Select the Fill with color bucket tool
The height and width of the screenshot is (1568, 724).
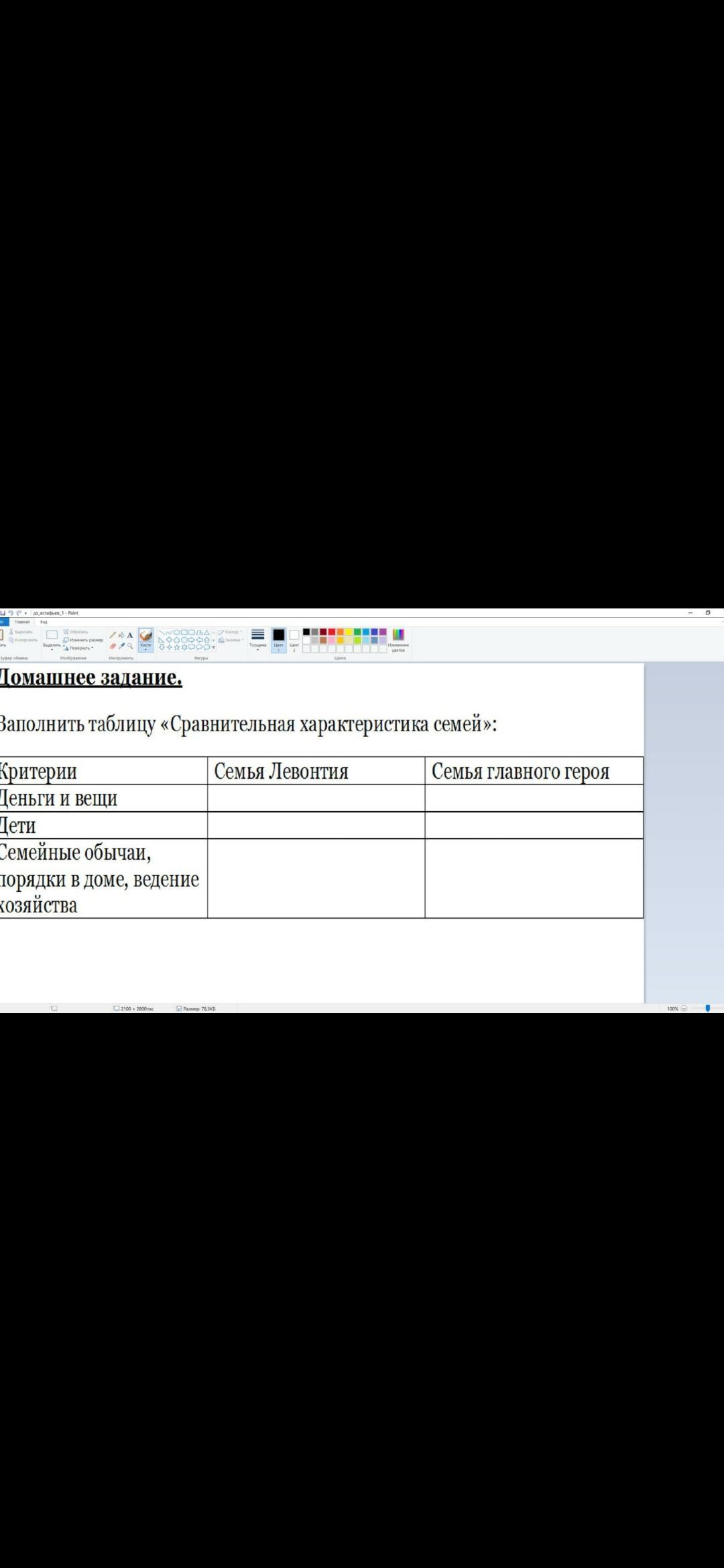pyautogui.click(x=121, y=635)
